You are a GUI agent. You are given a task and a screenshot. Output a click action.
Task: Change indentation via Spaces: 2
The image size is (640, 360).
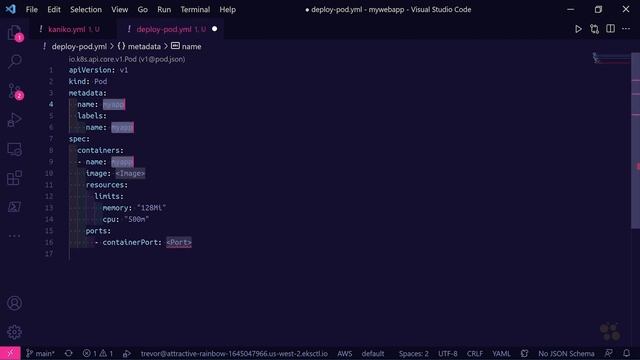tap(413, 353)
